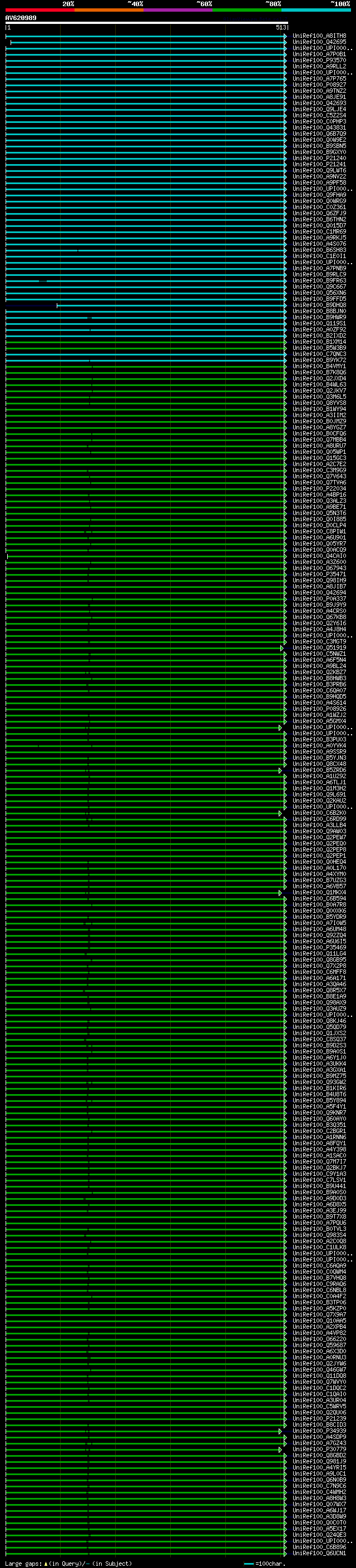This screenshot has width=356, height=1568.
Task: Select hit label UniRef100_A9SSR9
Action: pyautogui.click(x=319, y=752)
